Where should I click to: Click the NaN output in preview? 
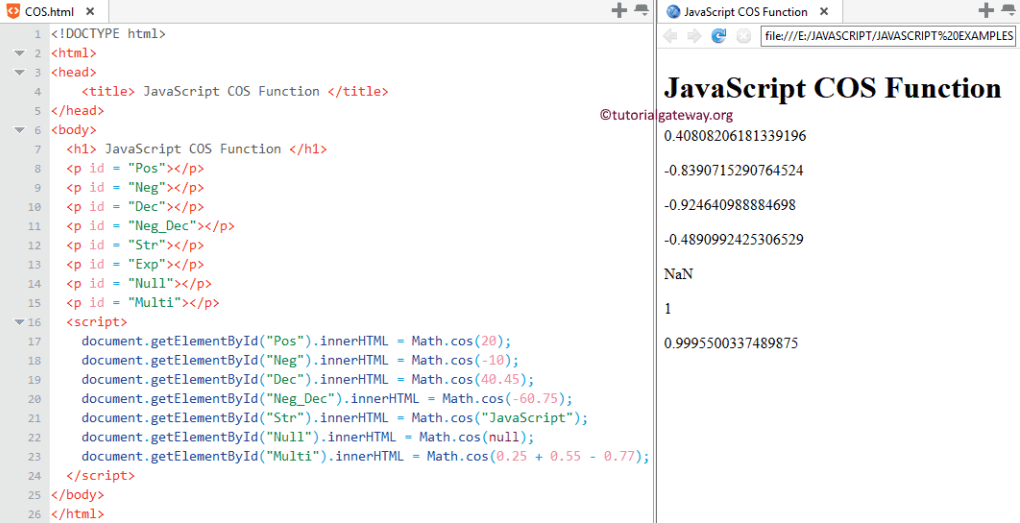click(678, 274)
